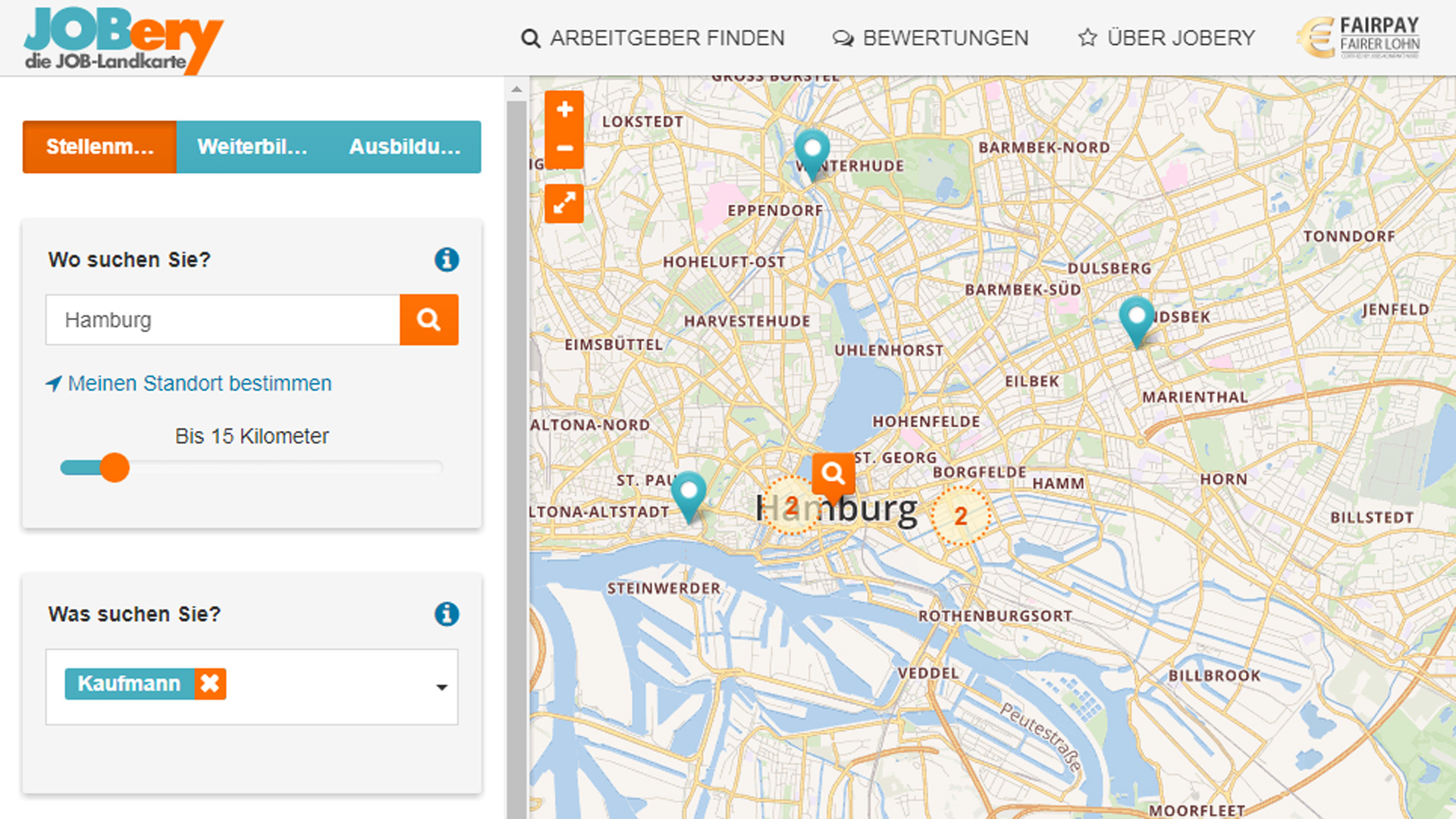This screenshot has width=1456, height=819.
Task: Click the distance radius slider handle
Action: pos(115,468)
